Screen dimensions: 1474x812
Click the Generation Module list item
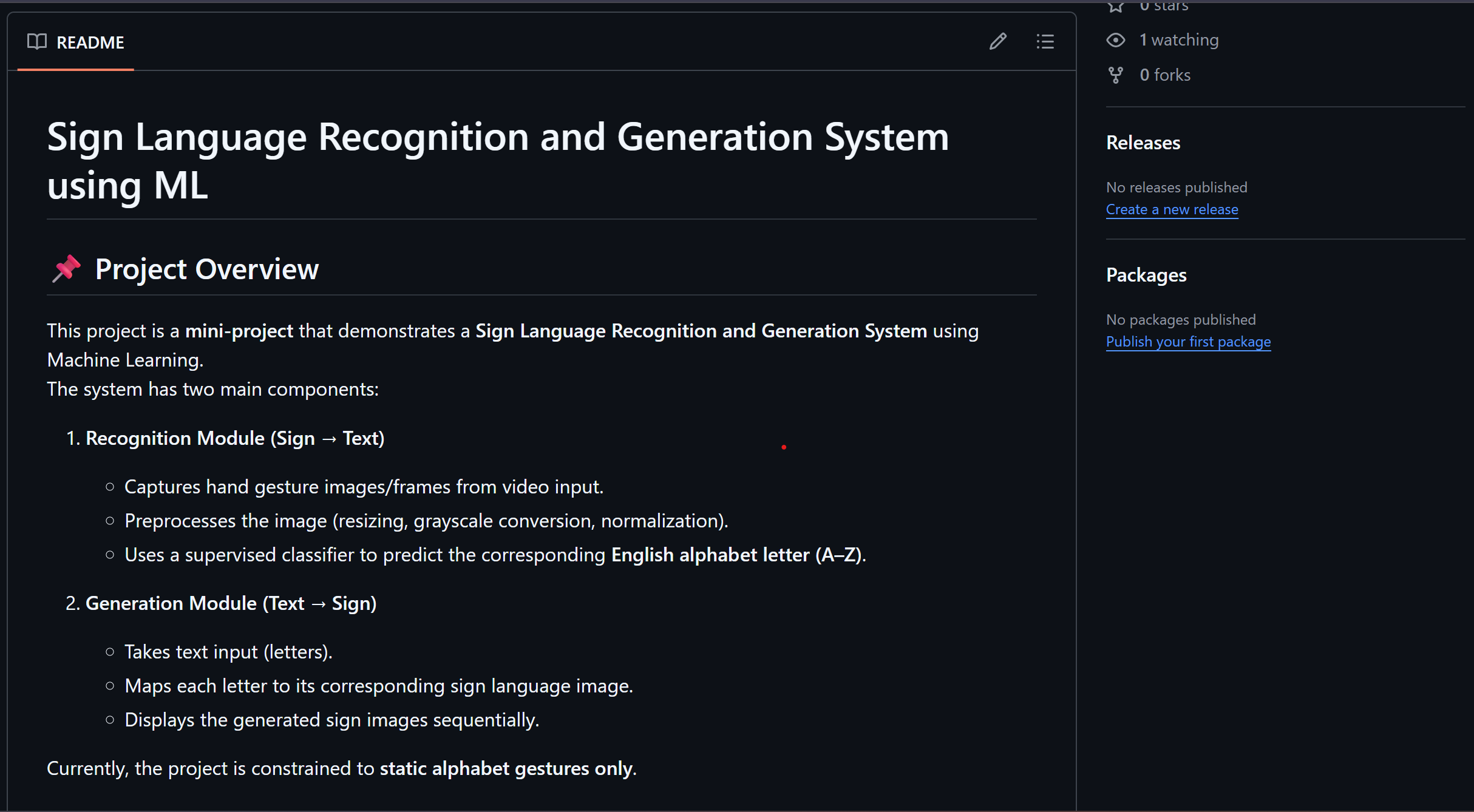231,603
